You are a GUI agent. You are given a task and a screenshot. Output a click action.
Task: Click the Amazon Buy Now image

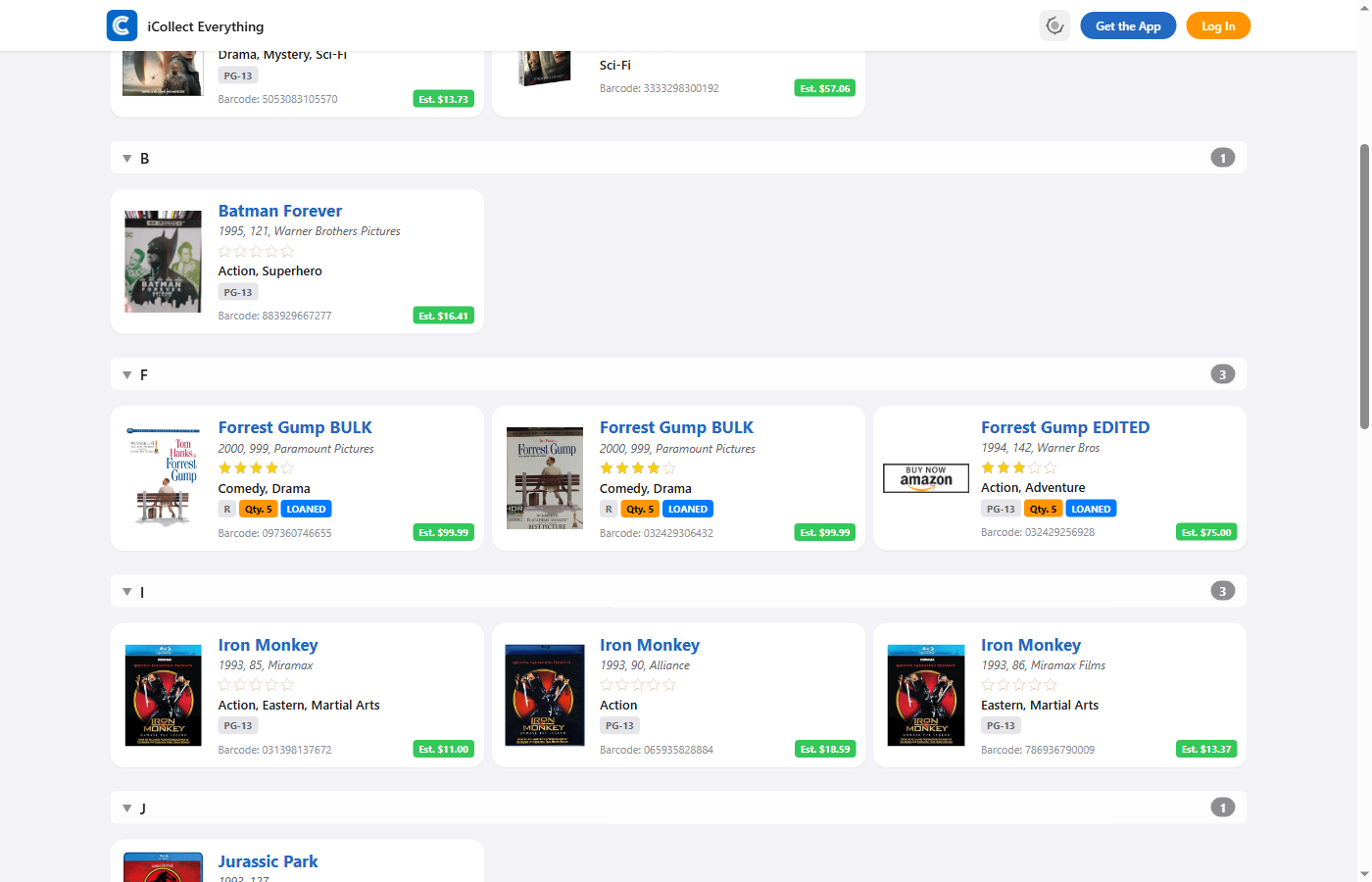[x=925, y=478]
